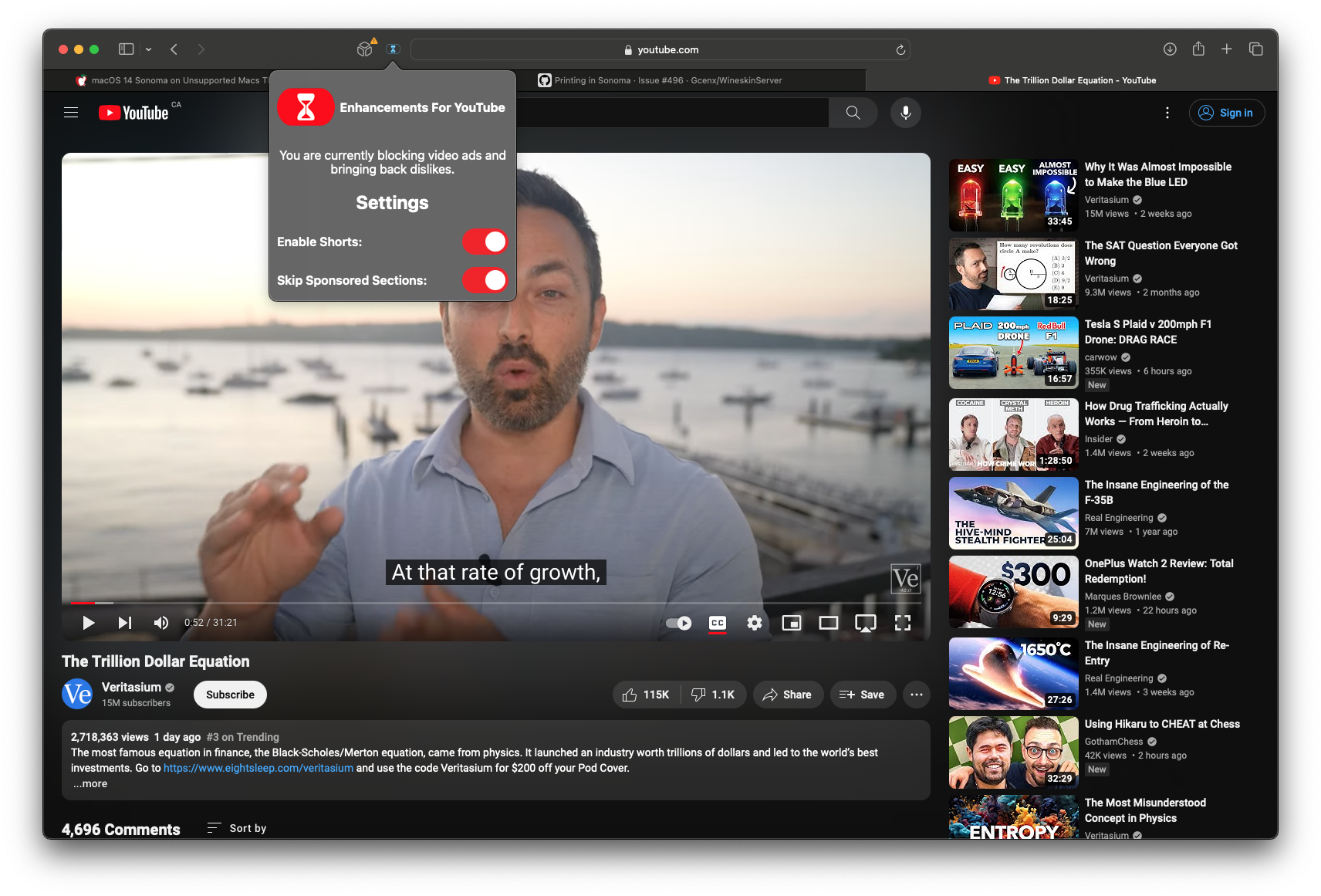Open the video settings gear

click(x=755, y=623)
